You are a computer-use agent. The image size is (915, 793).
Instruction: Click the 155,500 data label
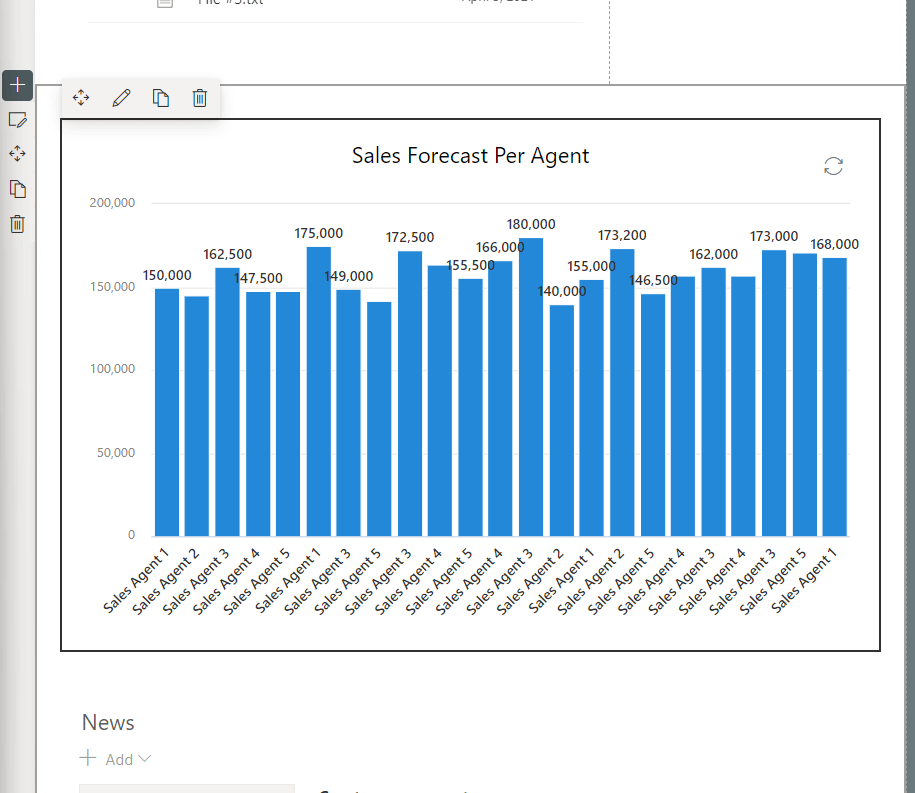pyautogui.click(x=470, y=266)
